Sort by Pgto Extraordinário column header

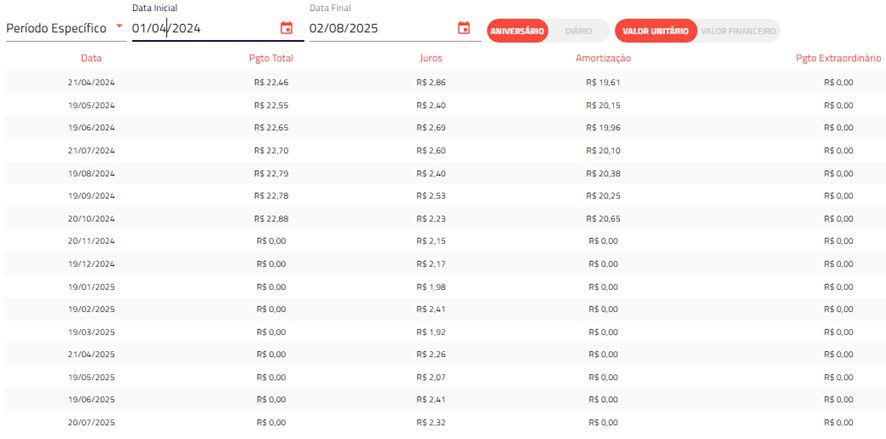839,58
